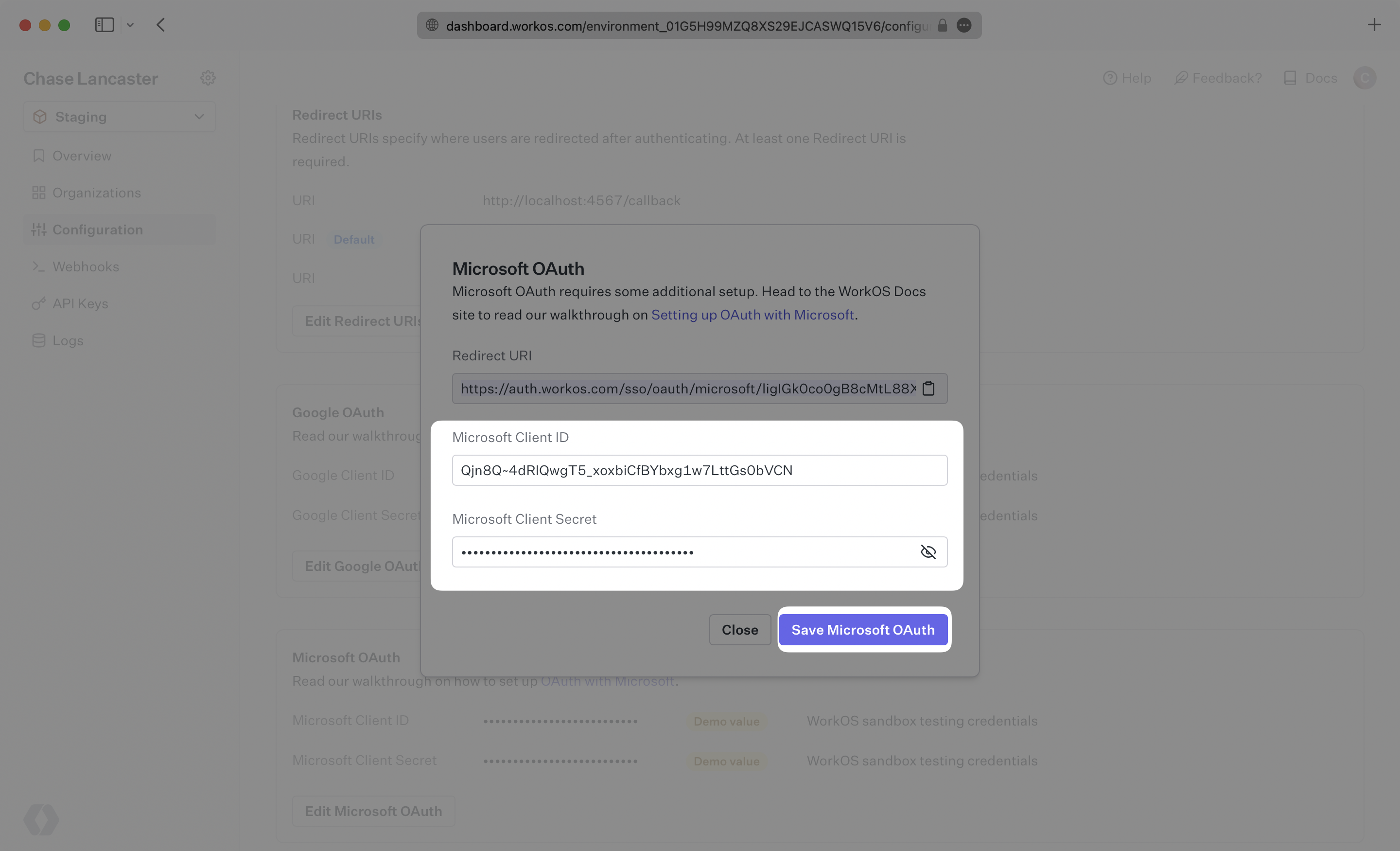
Task: Click into Microsoft Client ID field
Action: pos(699,470)
